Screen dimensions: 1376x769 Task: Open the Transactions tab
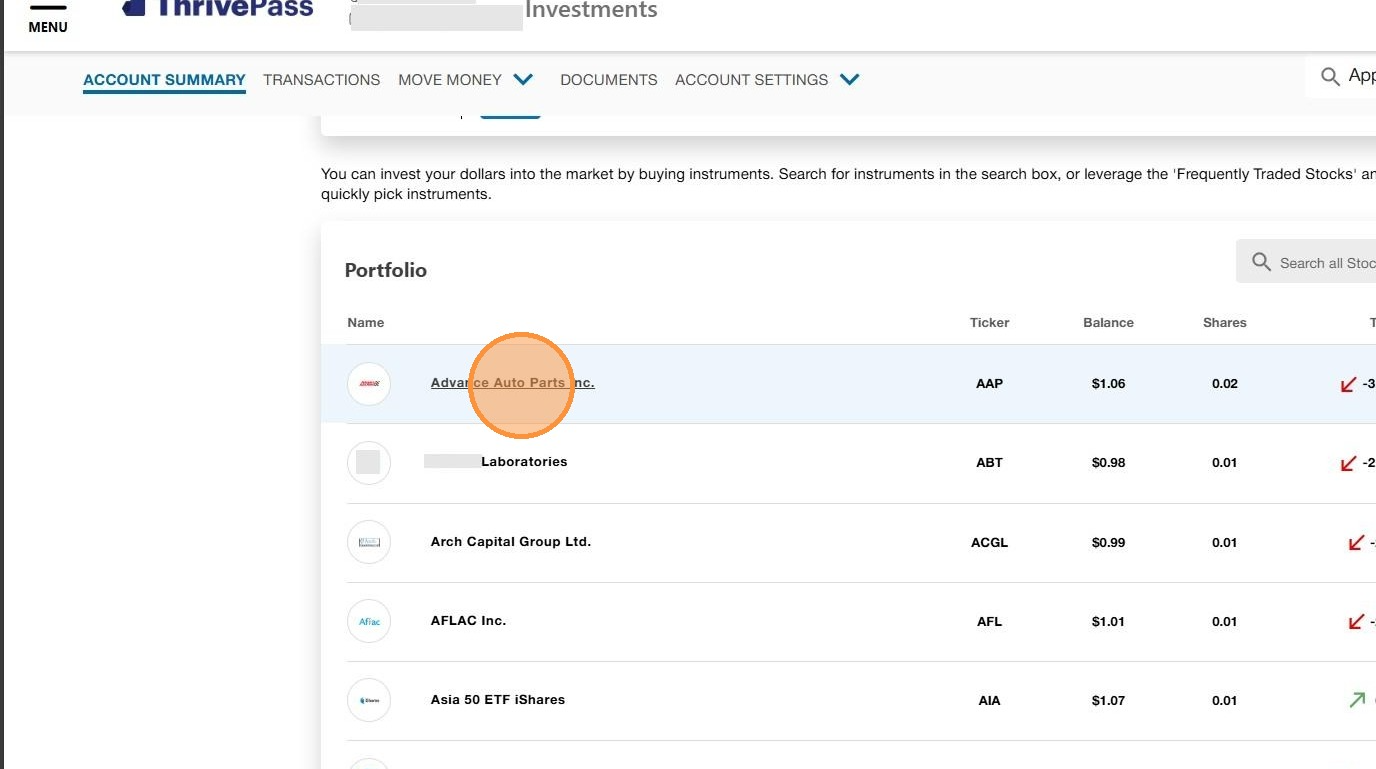pyautogui.click(x=322, y=80)
